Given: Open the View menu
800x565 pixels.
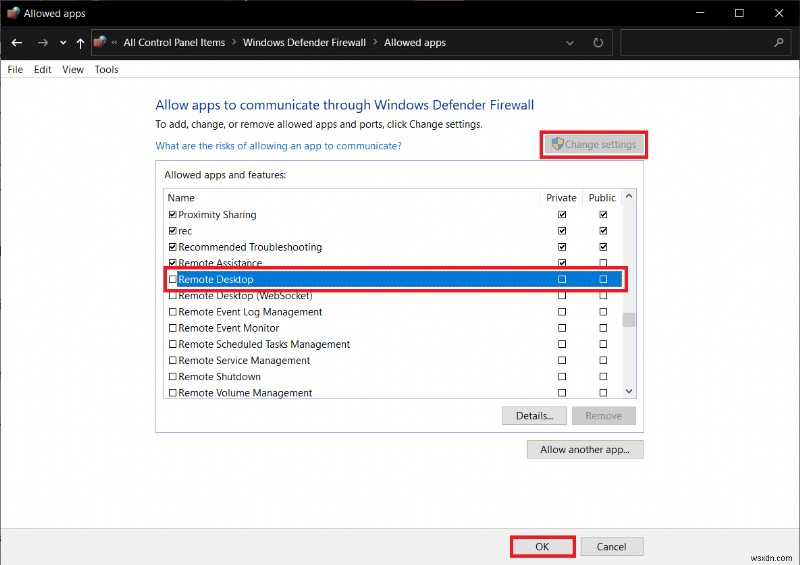Looking at the screenshot, I should click(73, 69).
